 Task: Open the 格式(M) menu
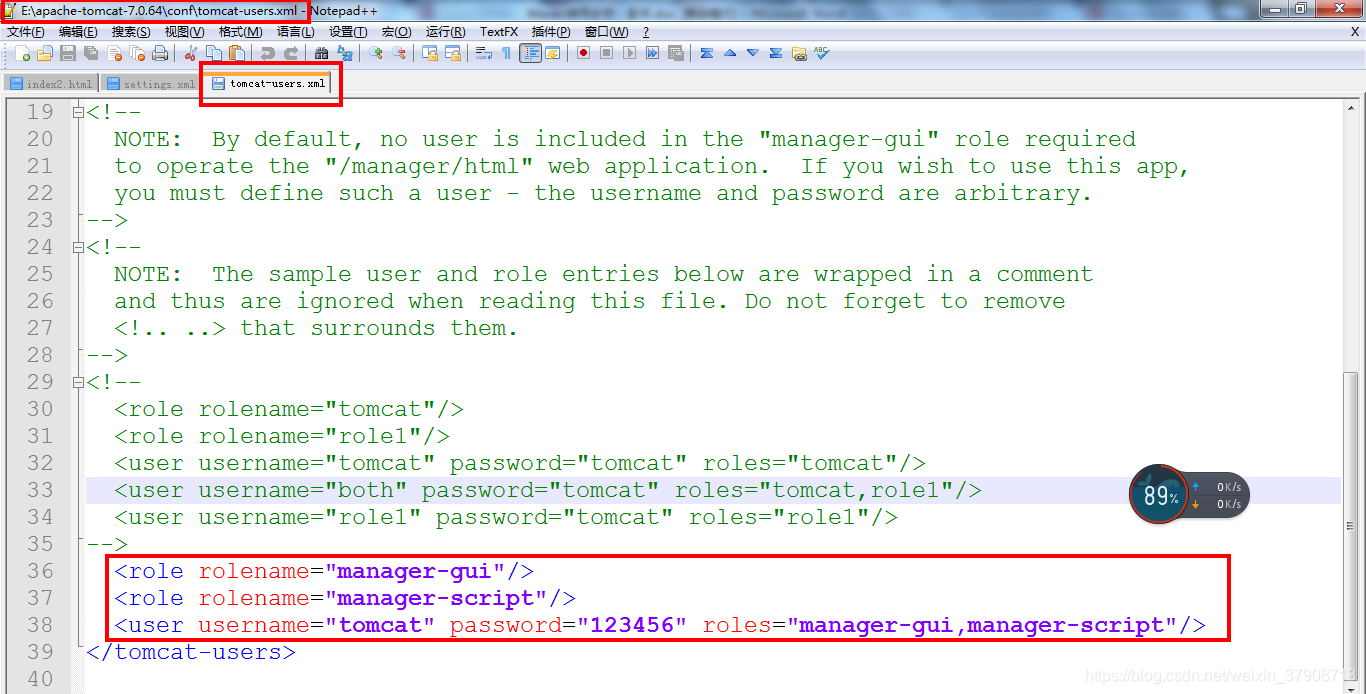[240, 32]
